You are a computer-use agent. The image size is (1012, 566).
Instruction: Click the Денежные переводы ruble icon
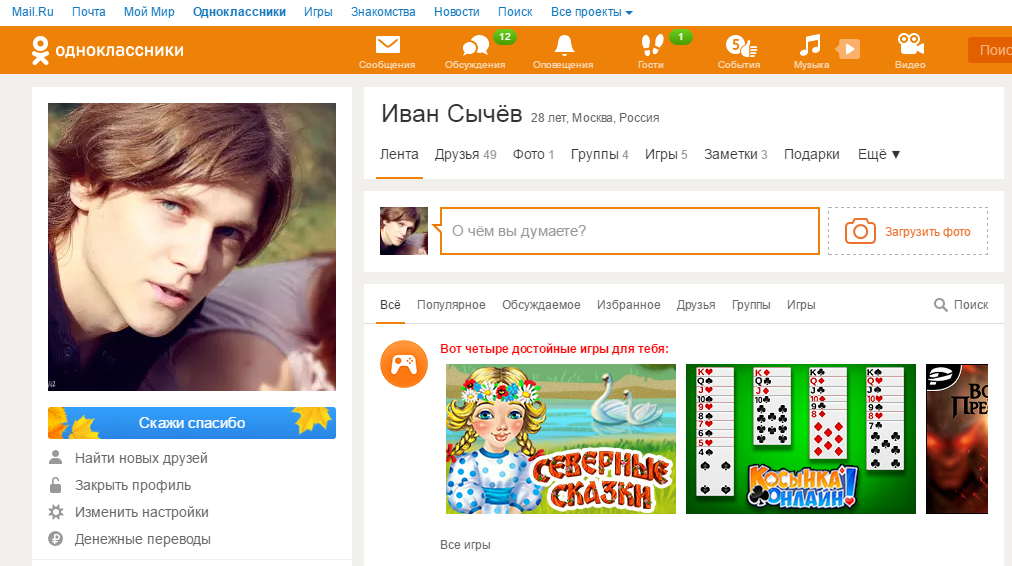56,539
